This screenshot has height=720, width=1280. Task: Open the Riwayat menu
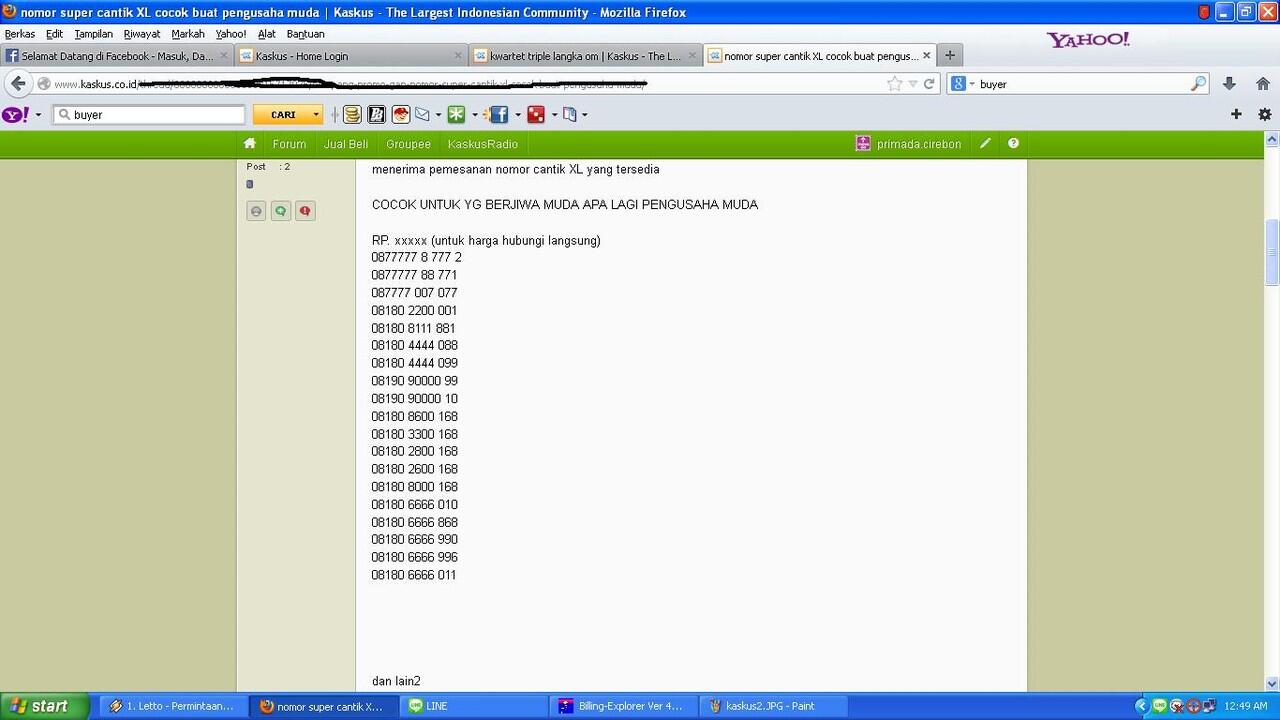(x=142, y=34)
